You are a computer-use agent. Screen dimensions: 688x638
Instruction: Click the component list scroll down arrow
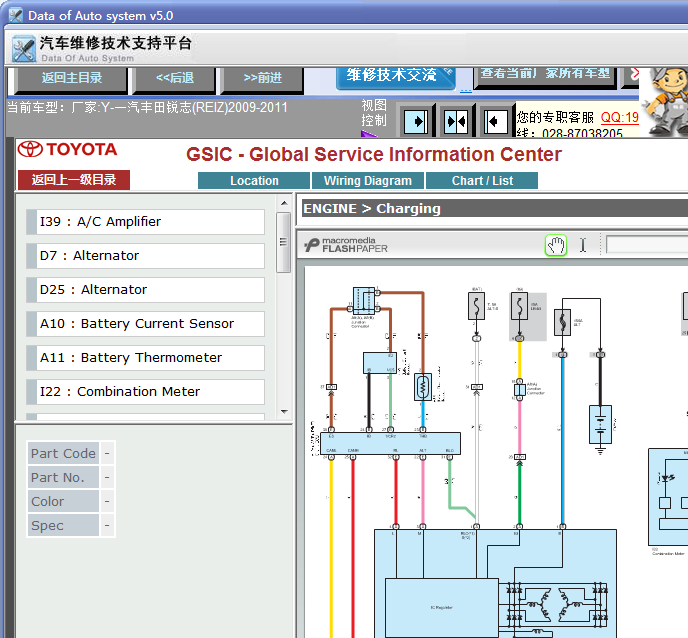[x=284, y=412]
